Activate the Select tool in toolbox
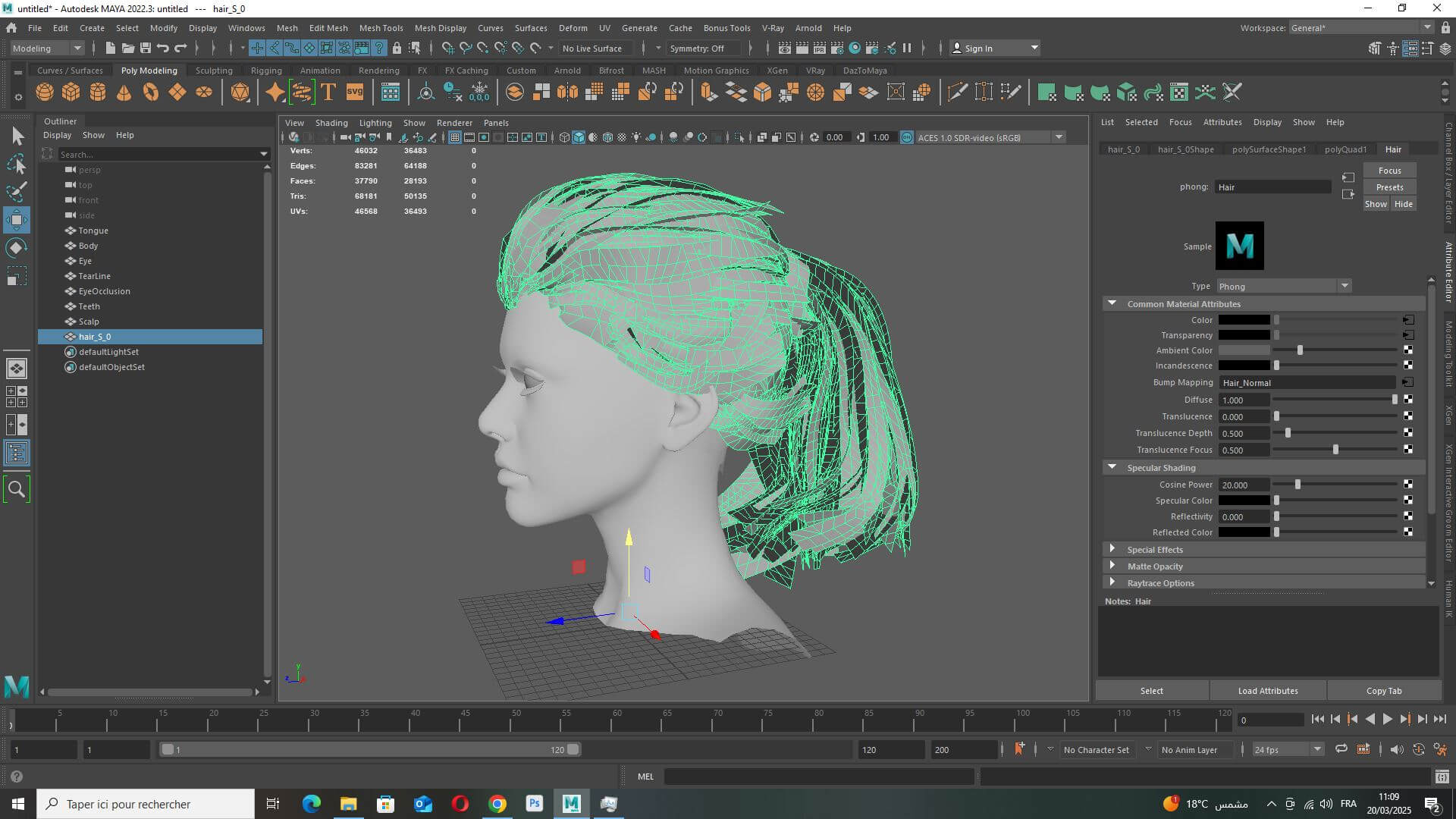 pos(17,136)
